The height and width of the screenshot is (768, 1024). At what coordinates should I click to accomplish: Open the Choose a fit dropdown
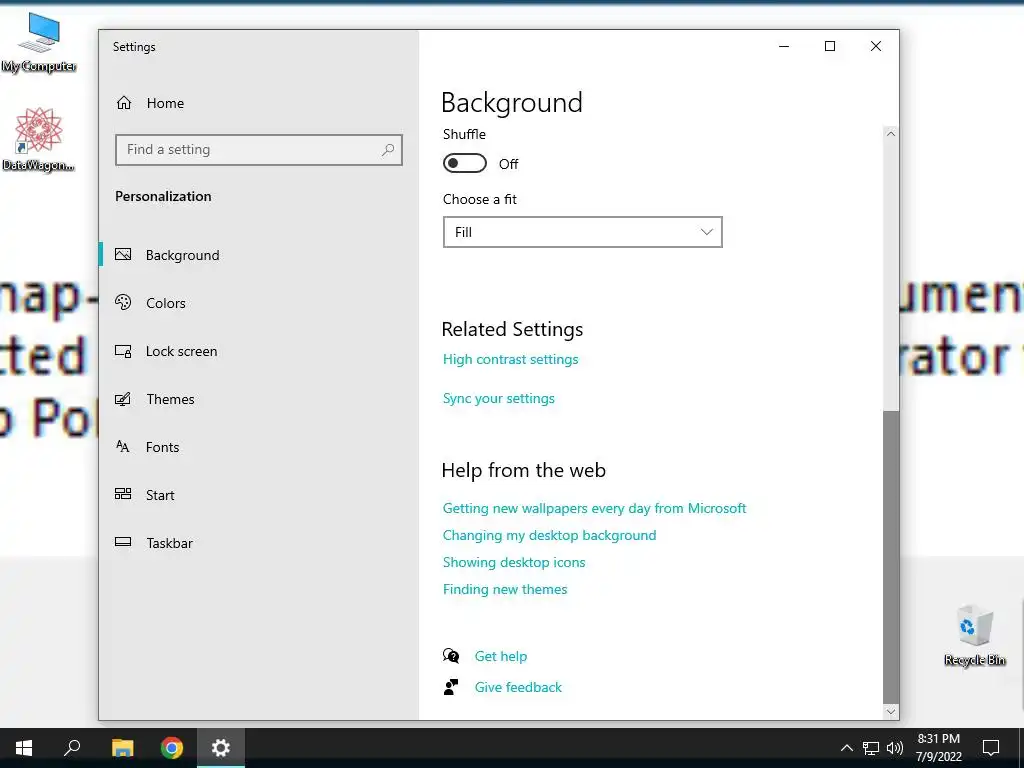click(583, 232)
